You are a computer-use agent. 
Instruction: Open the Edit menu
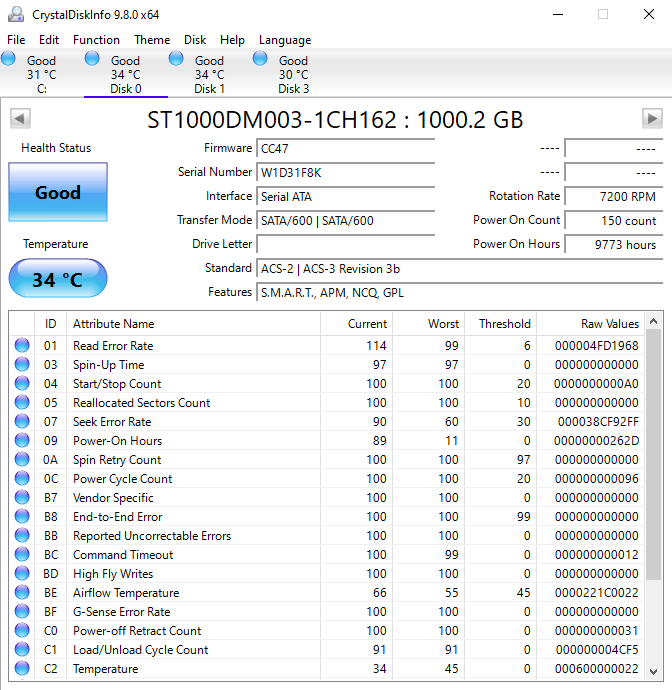coord(49,40)
